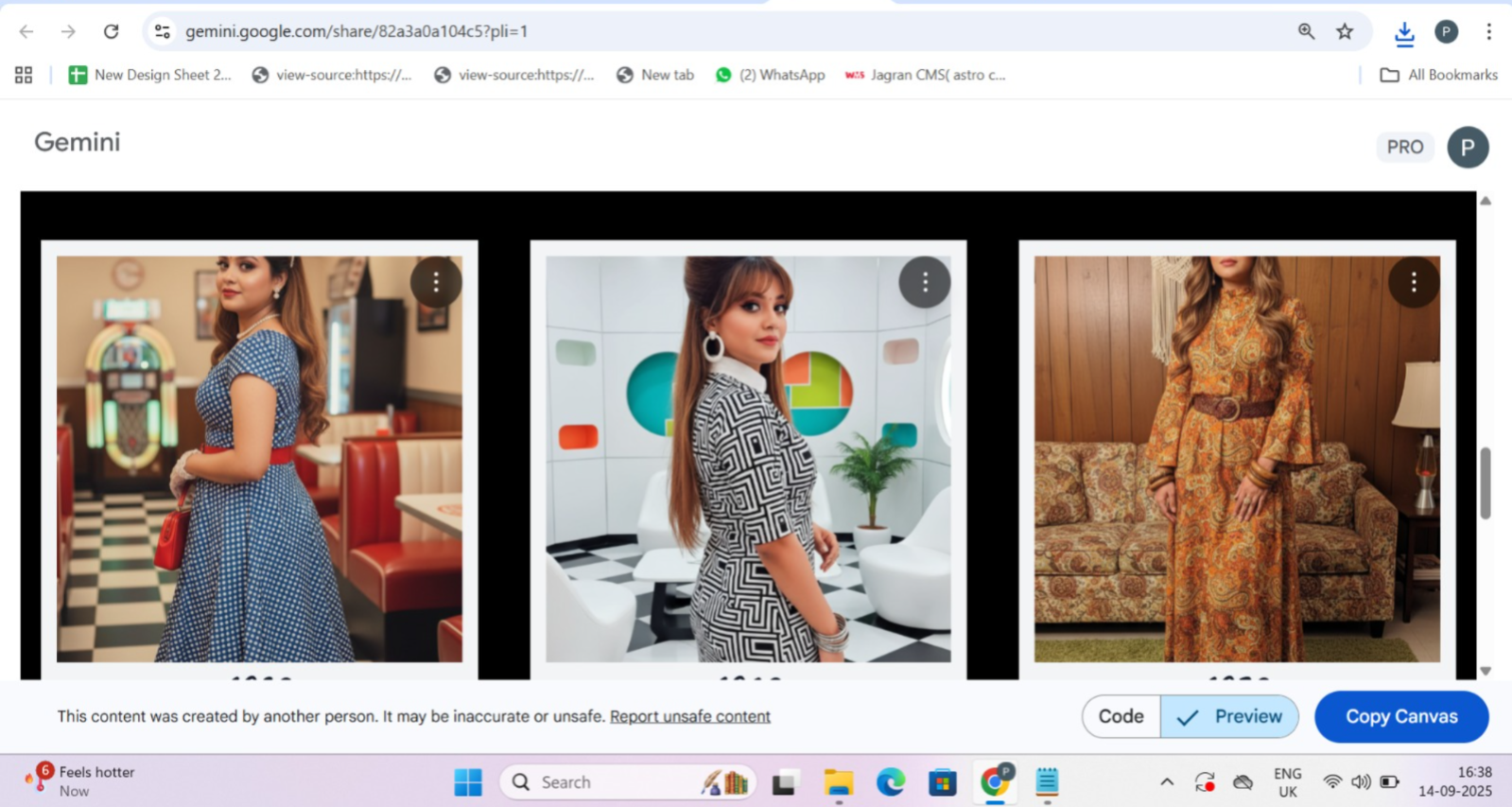Reload the Gemini page
Image resolution: width=1512 pixels, height=807 pixels.
[111, 31]
